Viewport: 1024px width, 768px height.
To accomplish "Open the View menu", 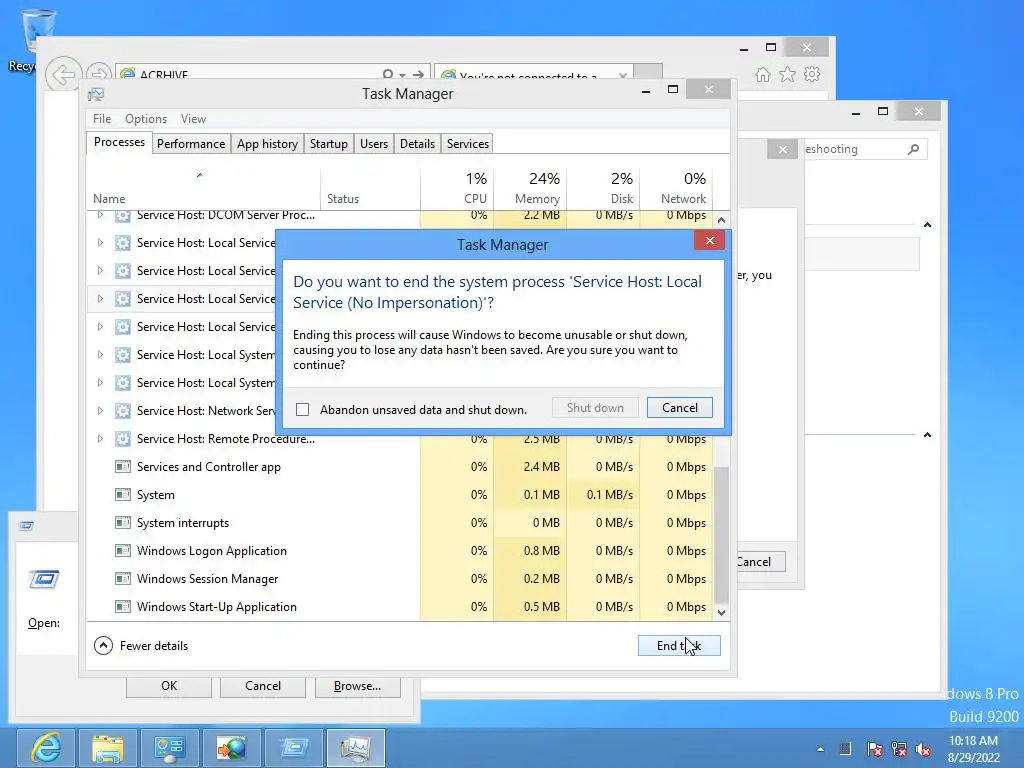I will pyautogui.click(x=193, y=119).
